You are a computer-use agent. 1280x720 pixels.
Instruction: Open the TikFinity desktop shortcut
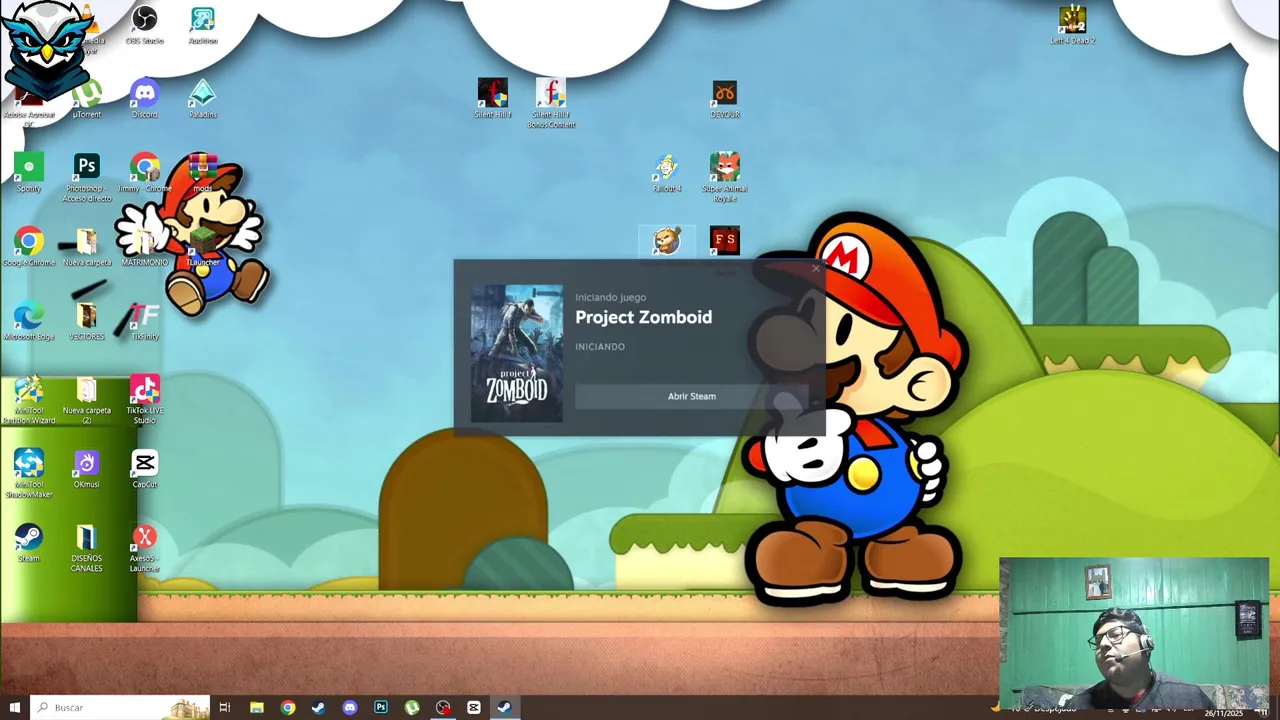coord(145,322)
